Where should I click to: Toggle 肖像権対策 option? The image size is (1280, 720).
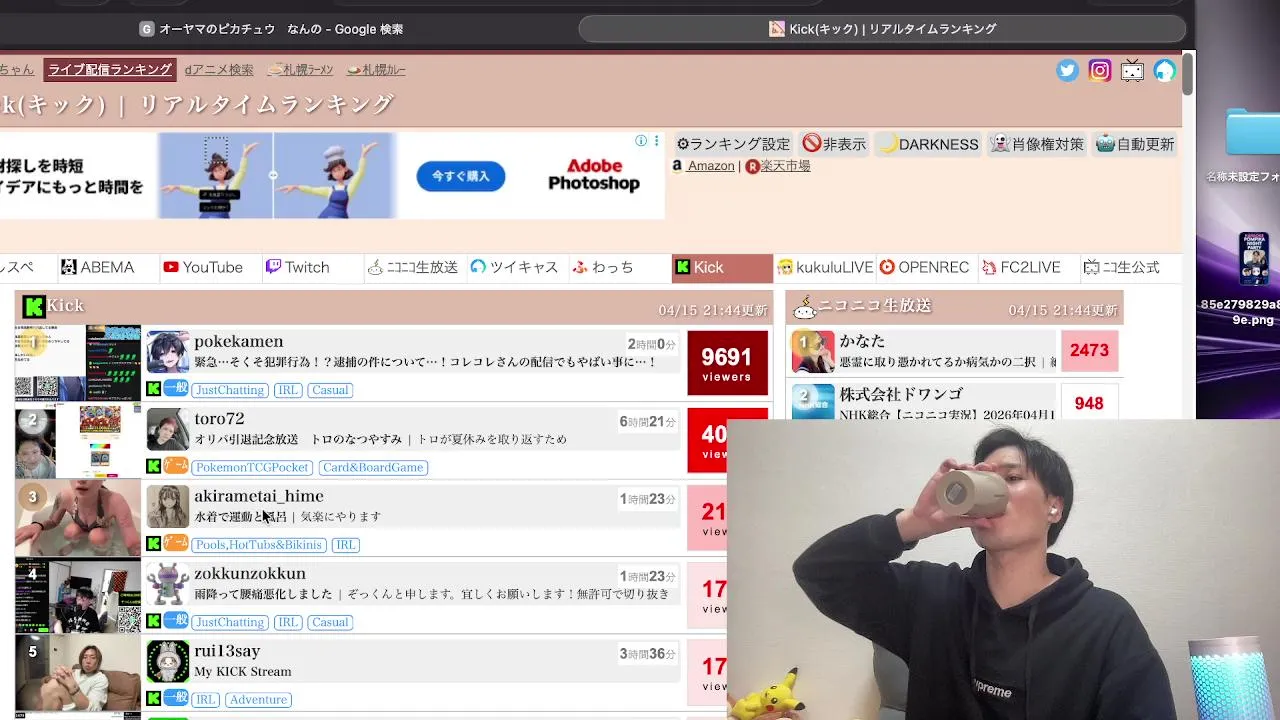pos(1037,144)
